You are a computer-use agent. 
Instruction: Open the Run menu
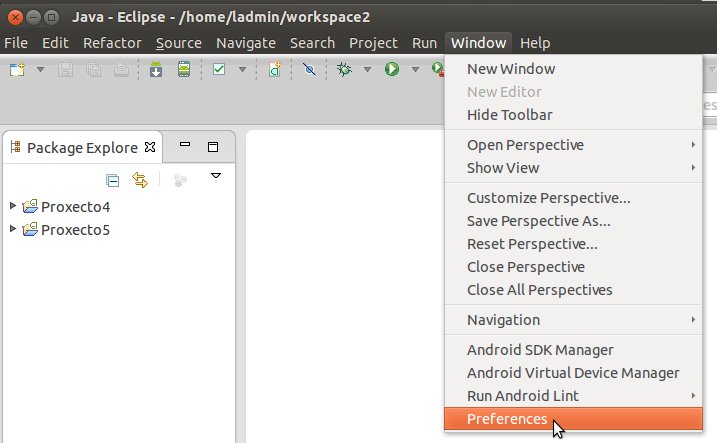pyautogui.click(x=424, y=43)
